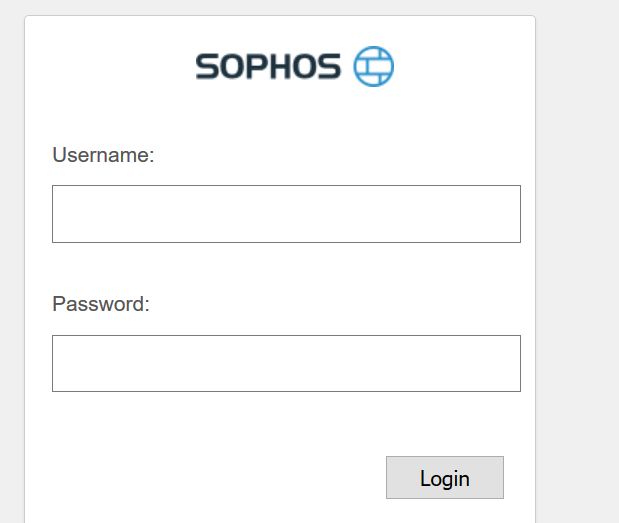Place cursor in the box under Username
This screenshot has height=523, width=619.
(x=286, y=214)
